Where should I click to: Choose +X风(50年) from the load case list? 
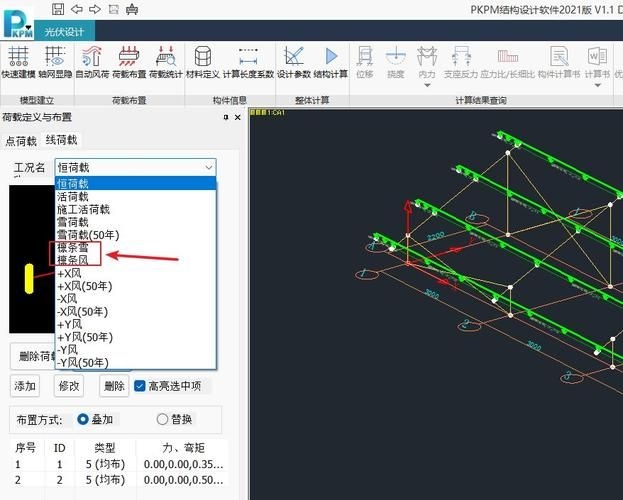(84, 286)
